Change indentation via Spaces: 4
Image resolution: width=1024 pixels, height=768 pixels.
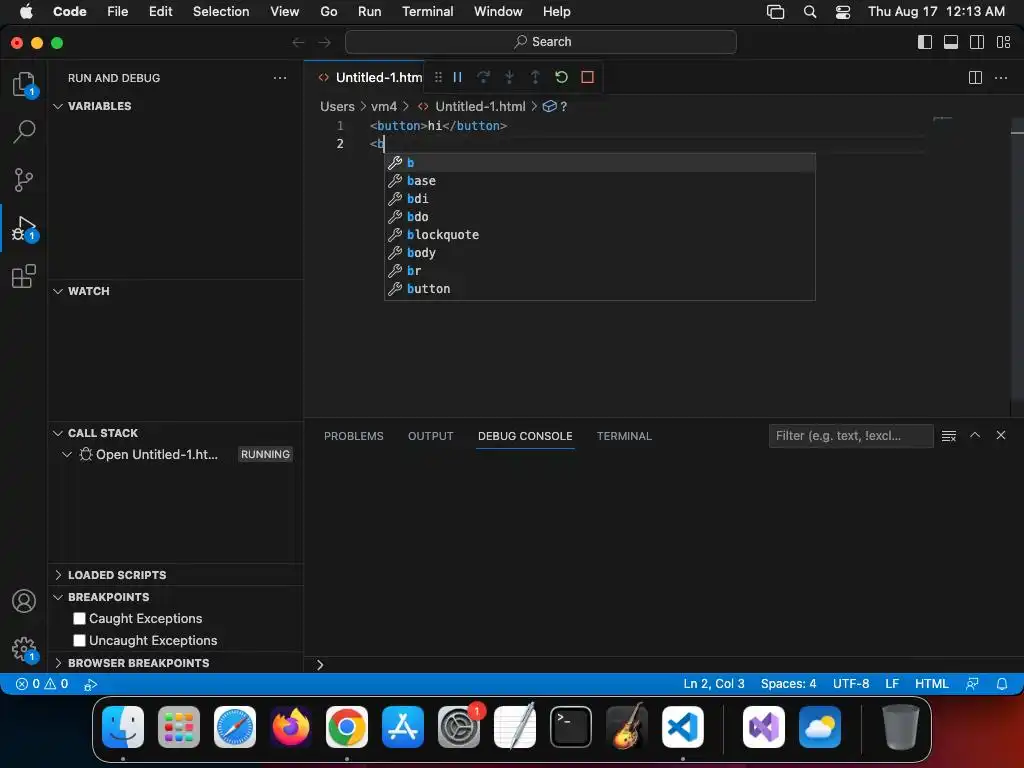[x=788, y=684]
